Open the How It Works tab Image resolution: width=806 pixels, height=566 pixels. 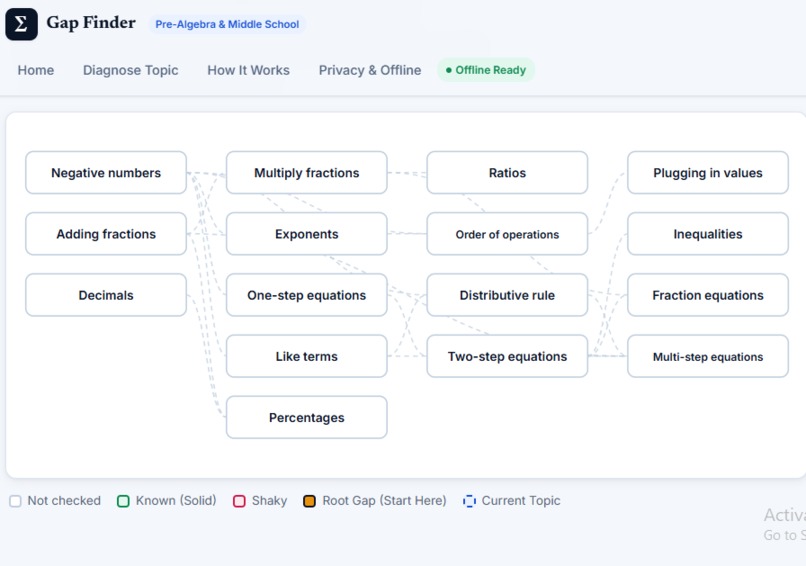click(248, 70)
